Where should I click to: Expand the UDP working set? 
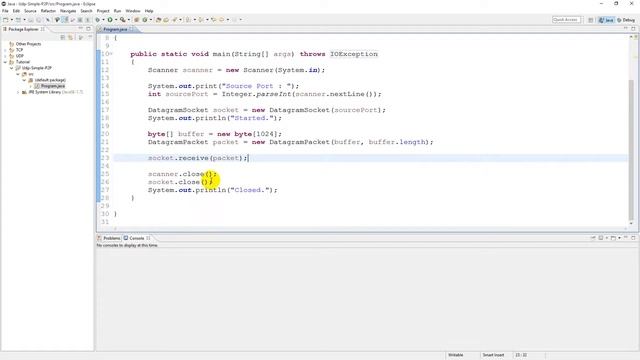(x=5, y=56)
